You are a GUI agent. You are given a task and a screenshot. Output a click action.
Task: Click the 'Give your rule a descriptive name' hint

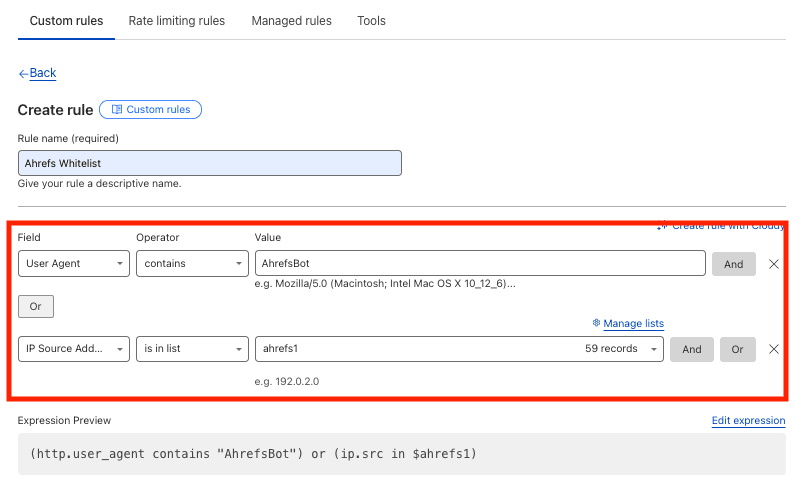(x=99, y=183)
